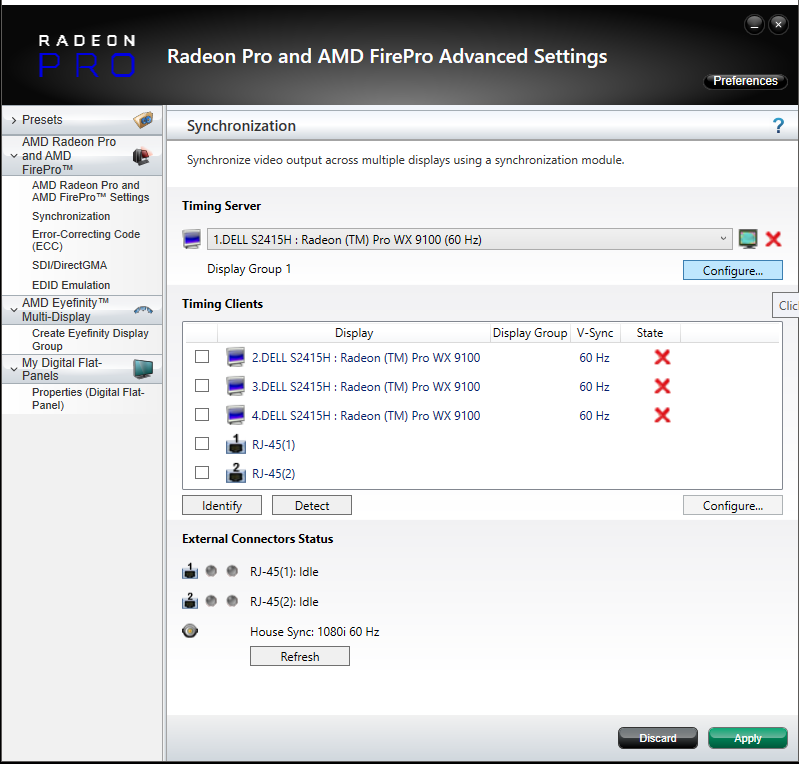Go to SDI/DirectGMA settings

tap(69, 265)
